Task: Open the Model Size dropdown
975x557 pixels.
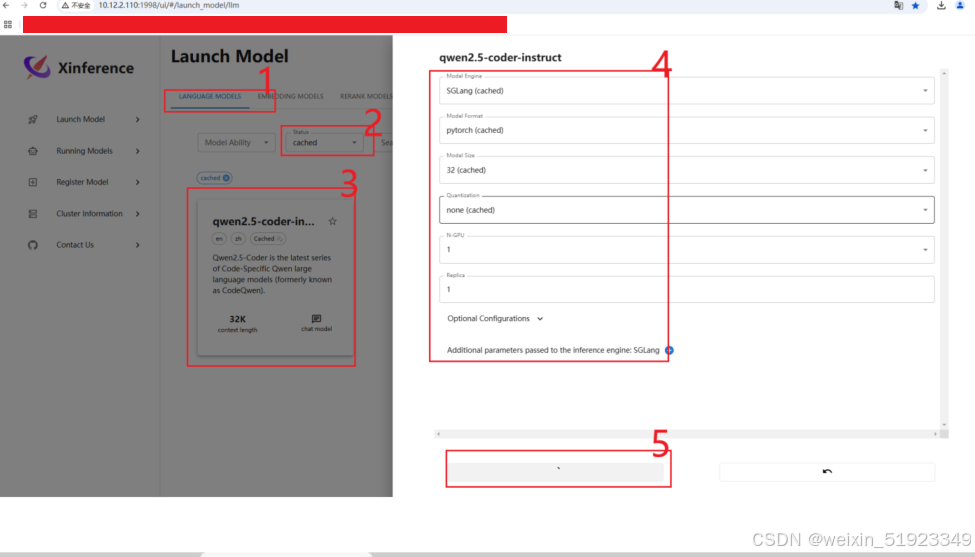Action: 686,170
